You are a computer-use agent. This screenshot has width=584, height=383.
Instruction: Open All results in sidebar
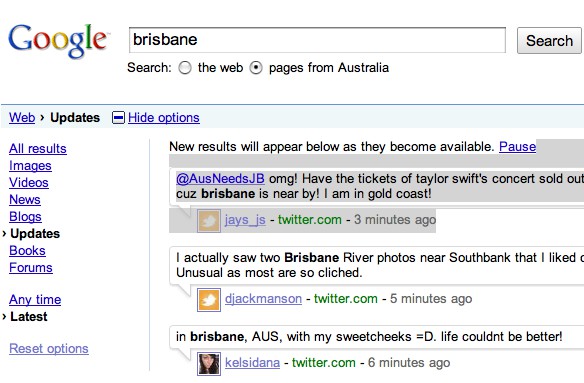click(x=38, y=149)
